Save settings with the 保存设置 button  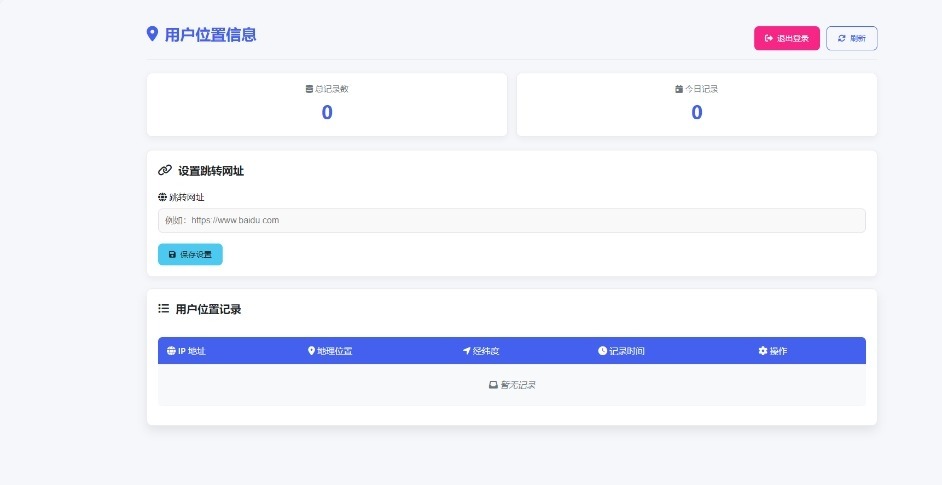(190, 254)
